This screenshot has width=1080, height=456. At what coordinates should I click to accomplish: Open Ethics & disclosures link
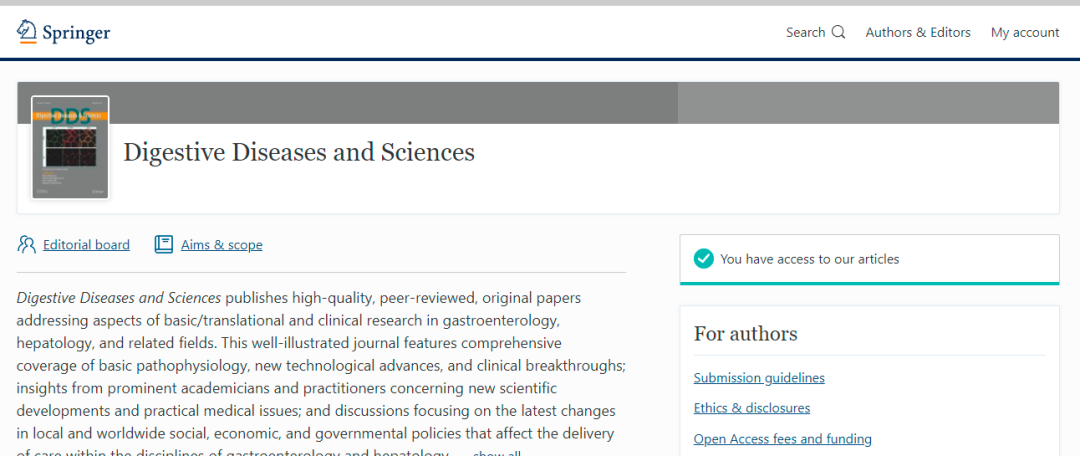coord(752,408)
